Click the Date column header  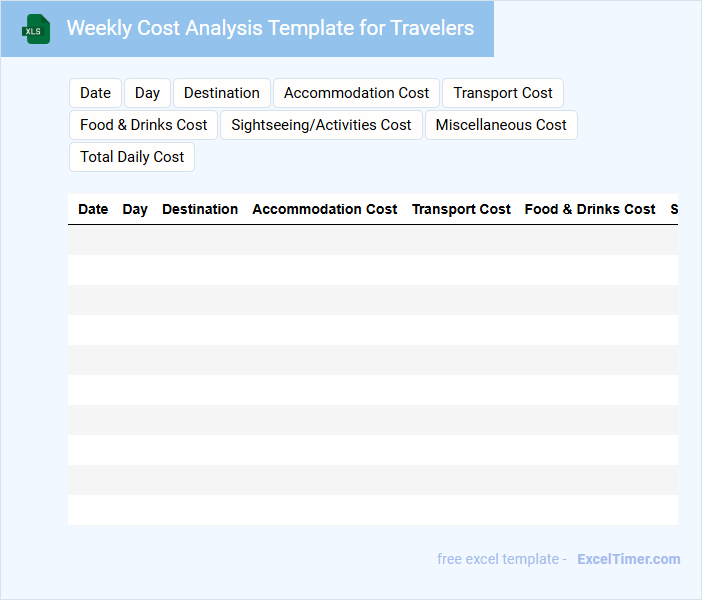coord(93,209)
